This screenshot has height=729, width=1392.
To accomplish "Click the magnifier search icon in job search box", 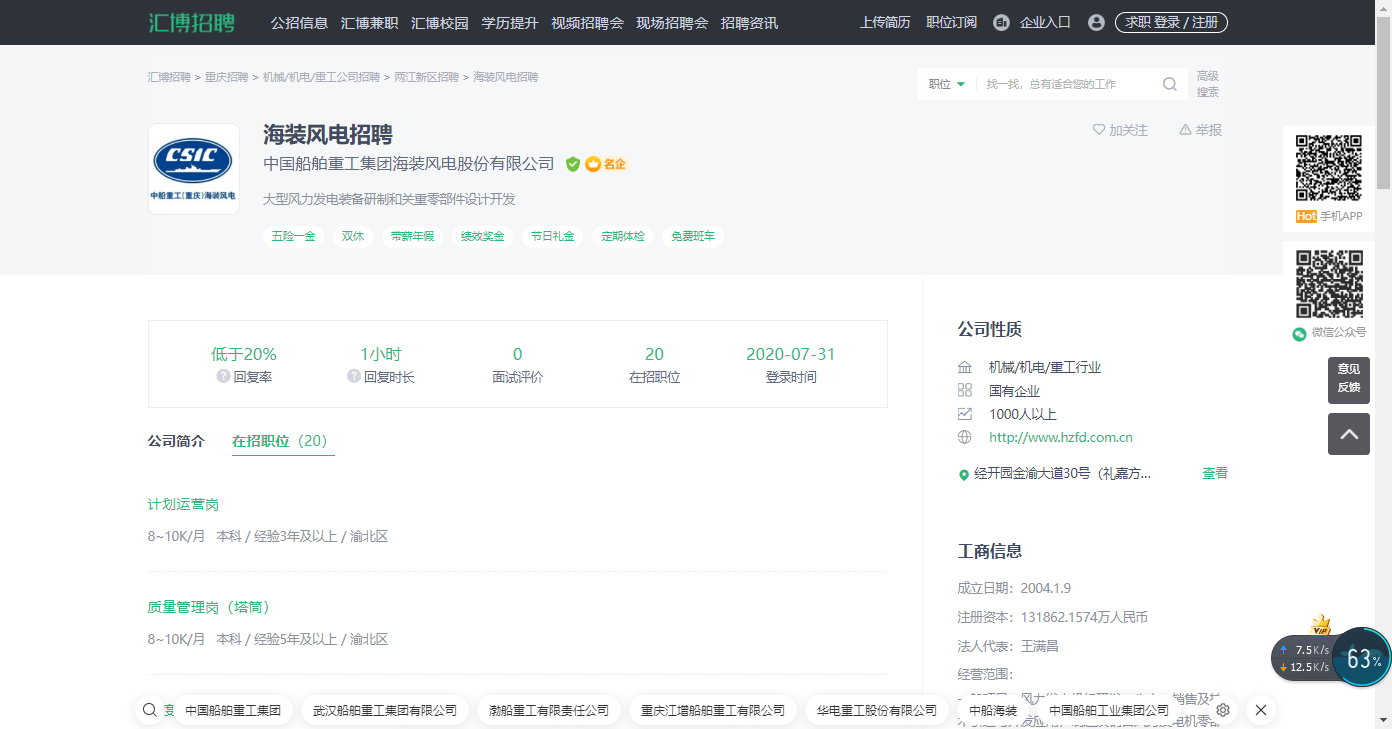I will coord(1170,84).
